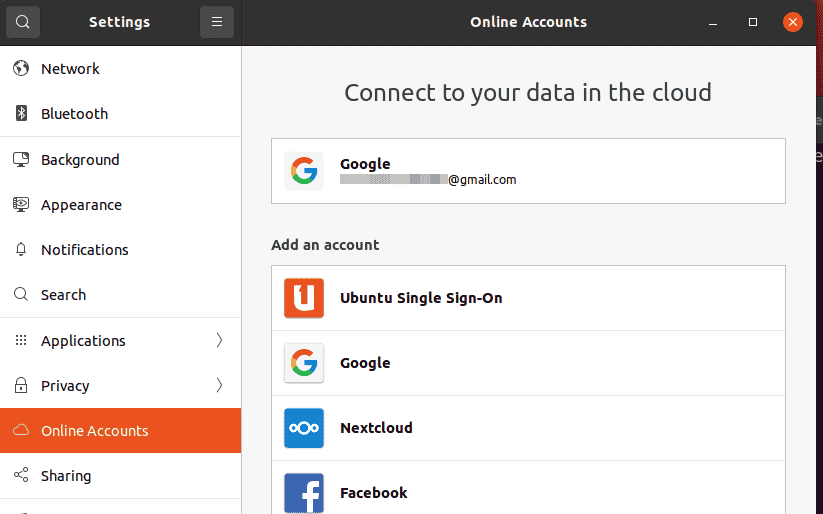
Task: Click the Applications grid icon
Action: tap(21, 340)
